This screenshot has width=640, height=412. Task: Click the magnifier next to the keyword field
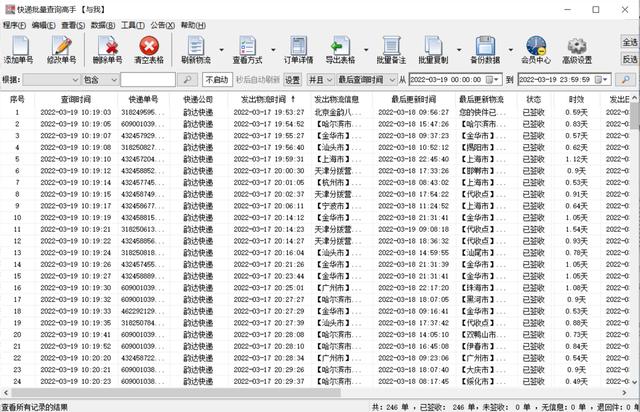coord(187,80)
